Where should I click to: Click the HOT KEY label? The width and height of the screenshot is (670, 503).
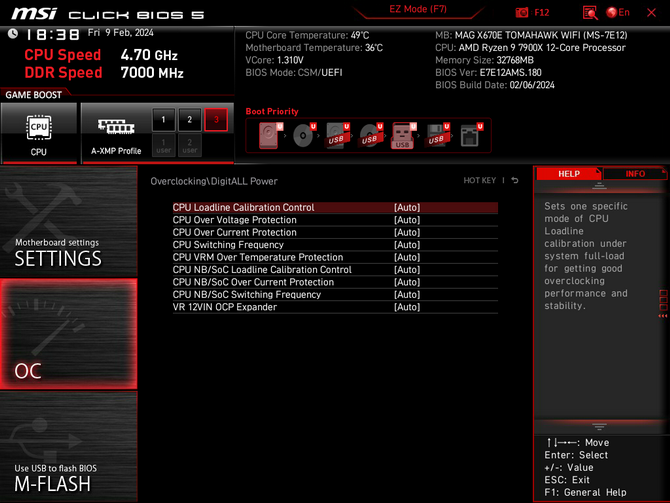(479, 180)
